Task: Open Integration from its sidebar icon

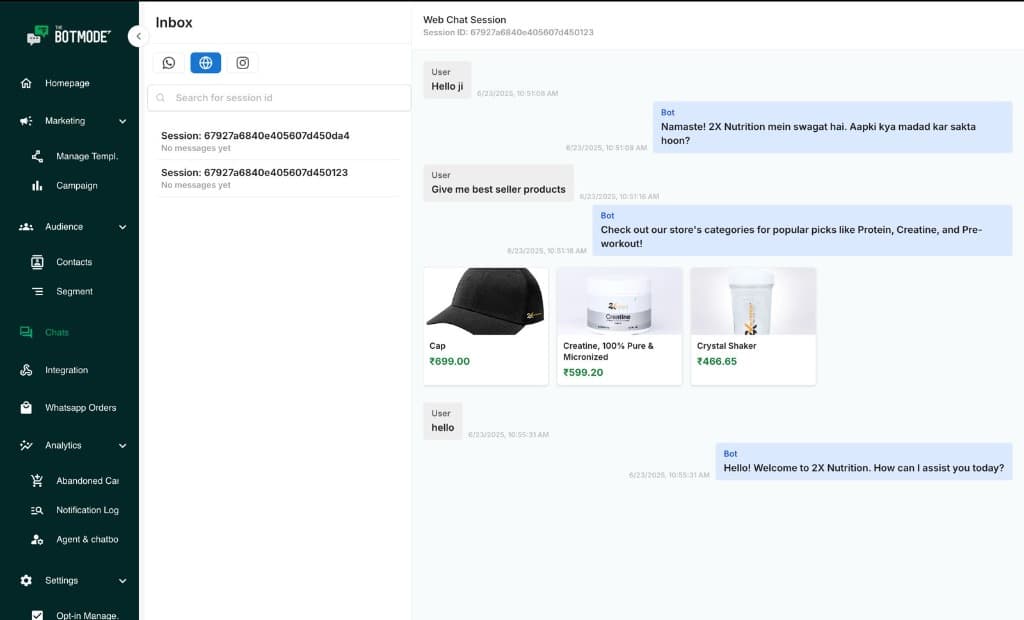Action: (x=28, y=370)
